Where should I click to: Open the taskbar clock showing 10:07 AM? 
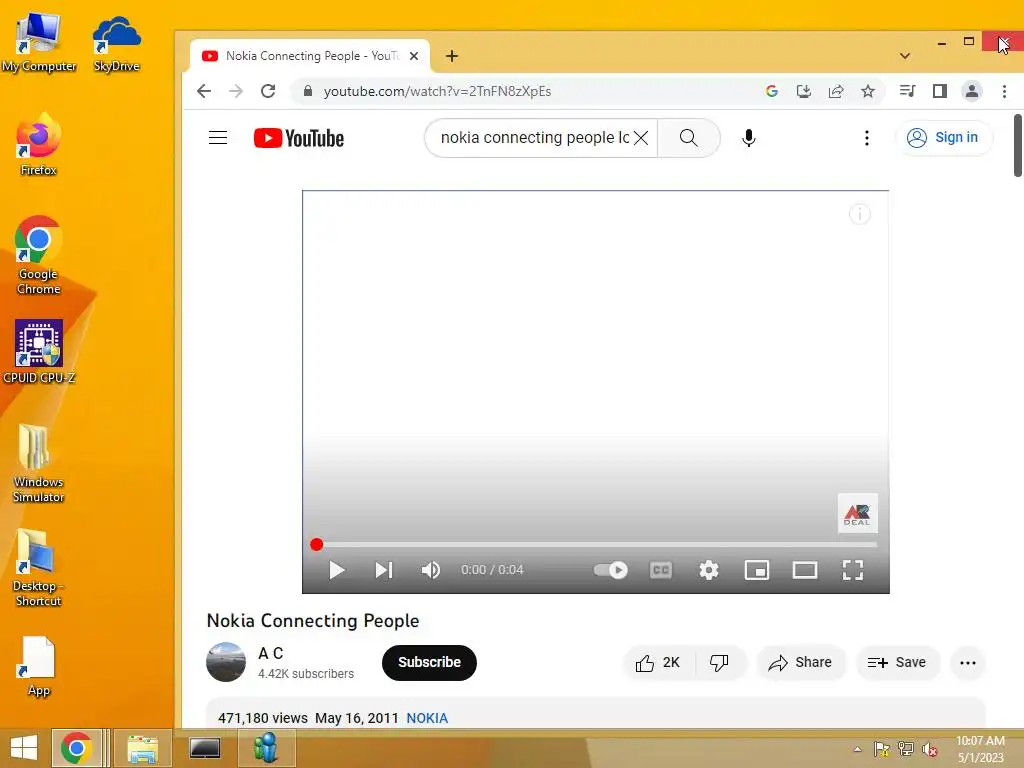(980, 749)
